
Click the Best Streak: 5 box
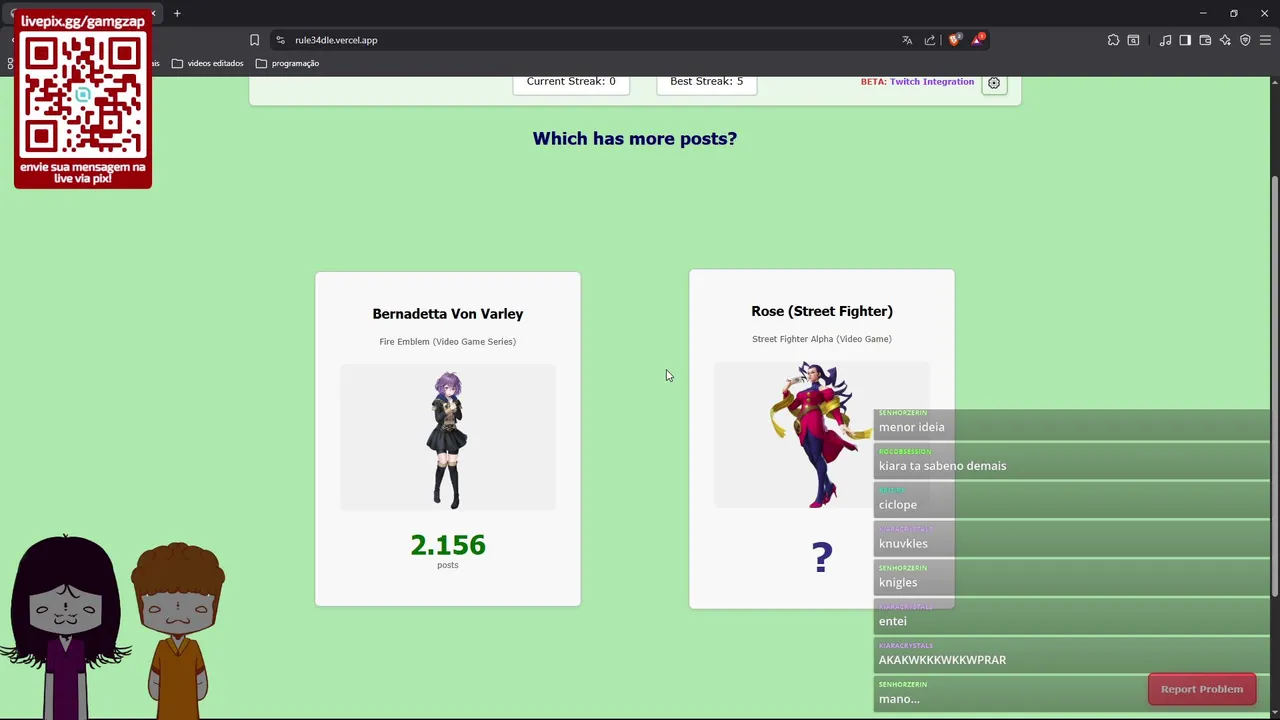[x=706, y=84]
